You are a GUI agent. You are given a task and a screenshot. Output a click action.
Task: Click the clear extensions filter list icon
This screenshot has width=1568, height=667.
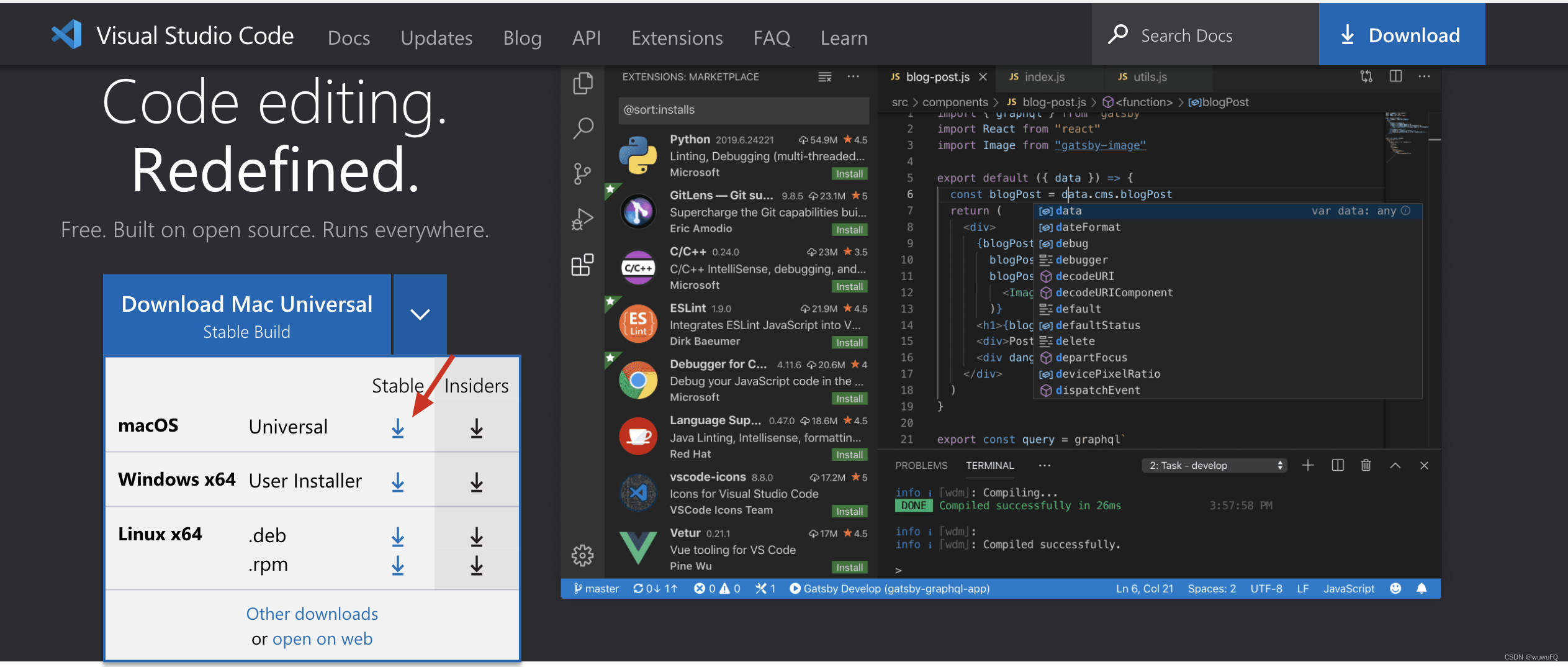tap(825, 77)
